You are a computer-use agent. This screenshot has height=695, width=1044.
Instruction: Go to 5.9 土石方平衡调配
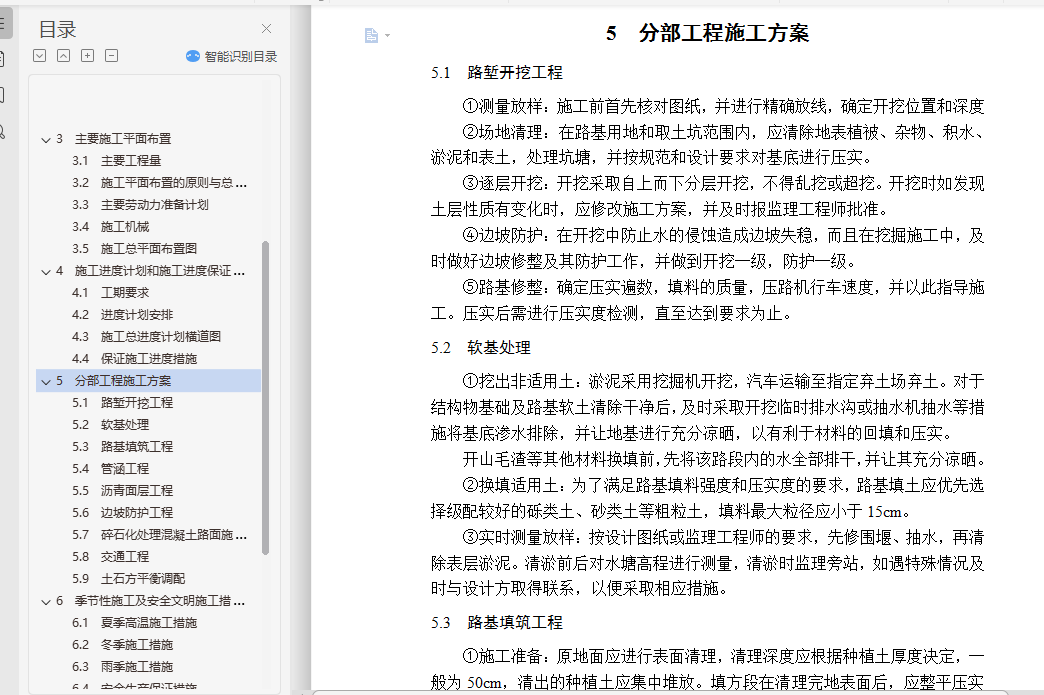click(x=129, y=578)
